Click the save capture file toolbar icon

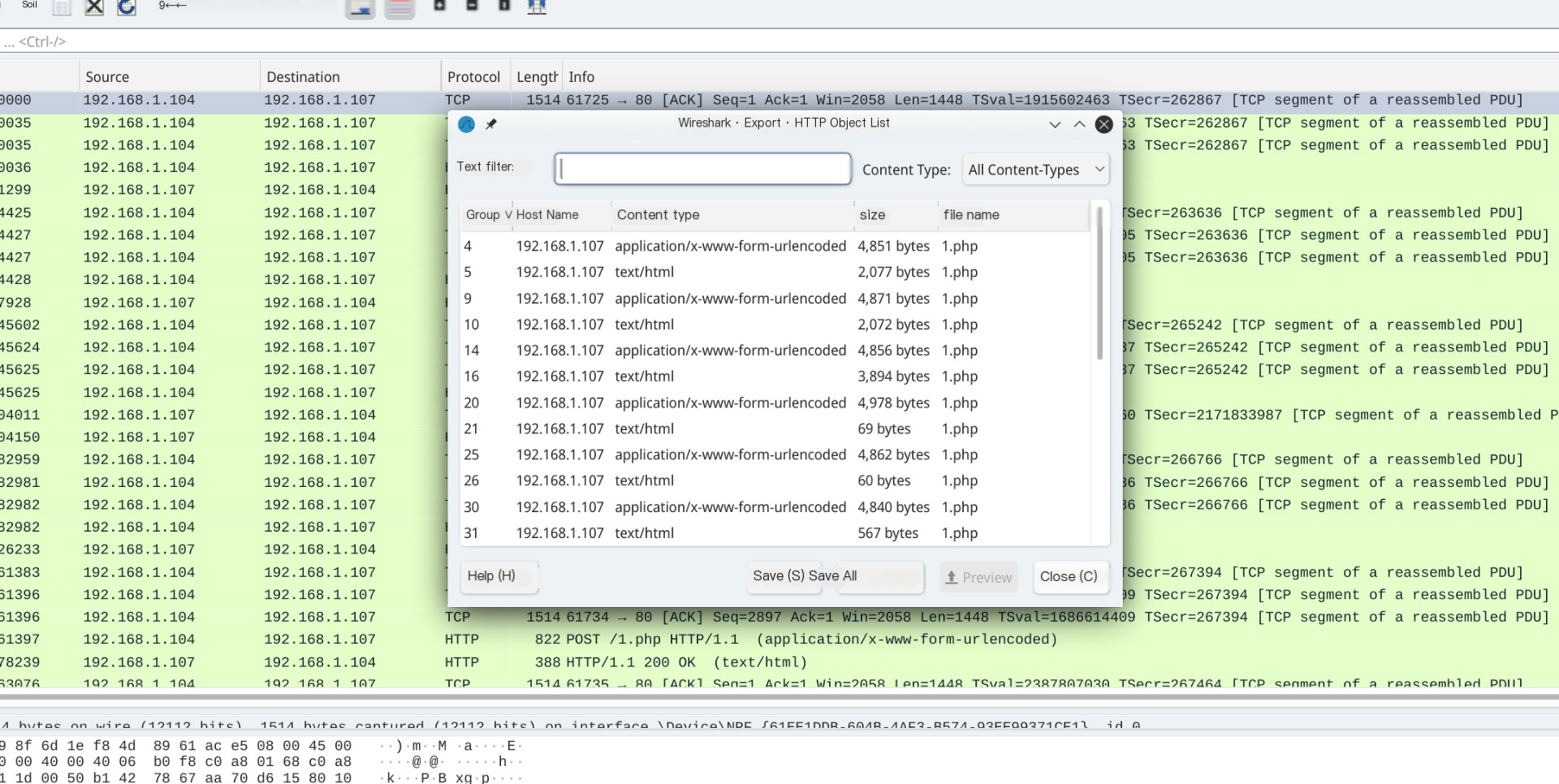click(62, 8)
